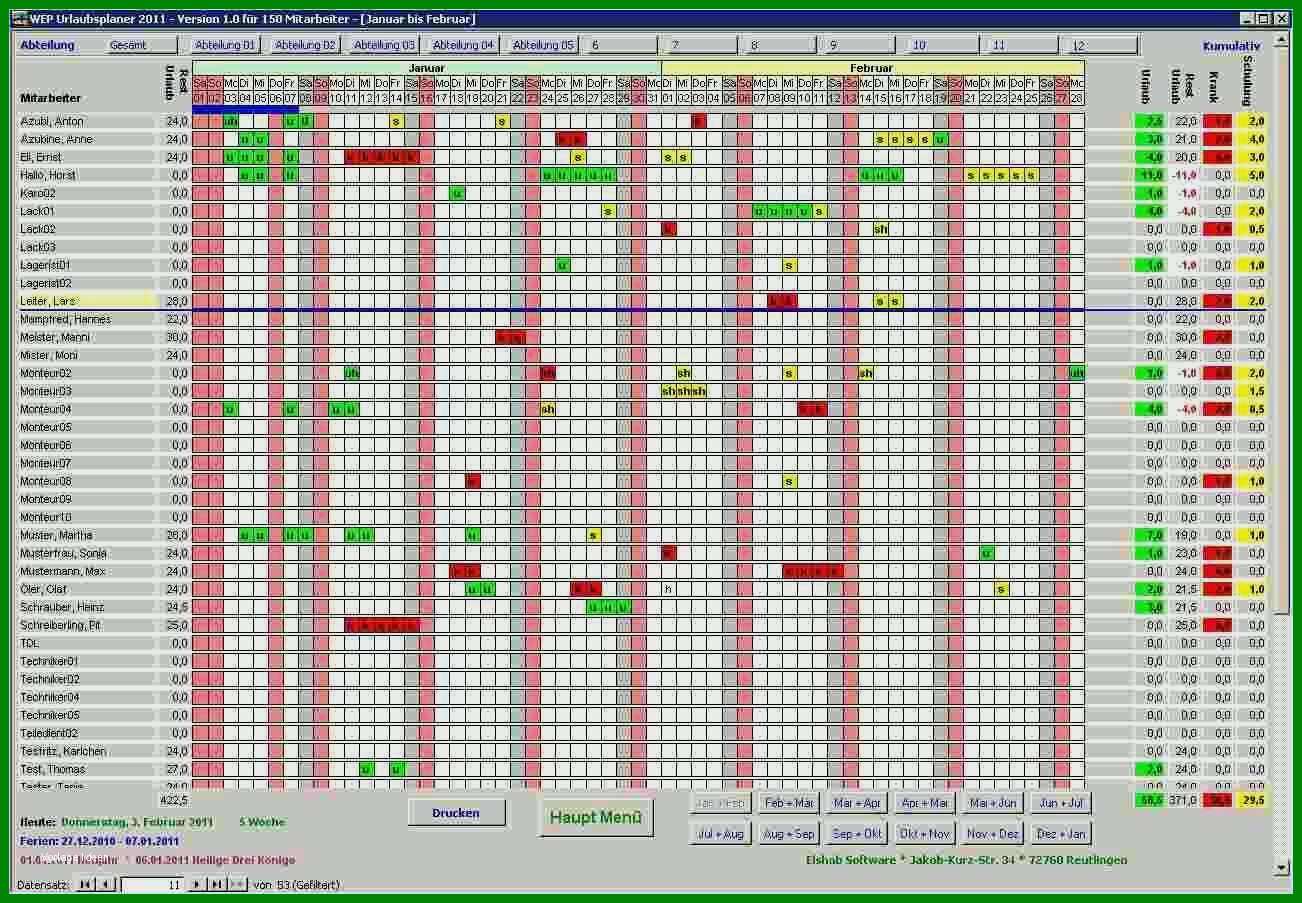Click the Elshab Software address line

click(966, 859)
